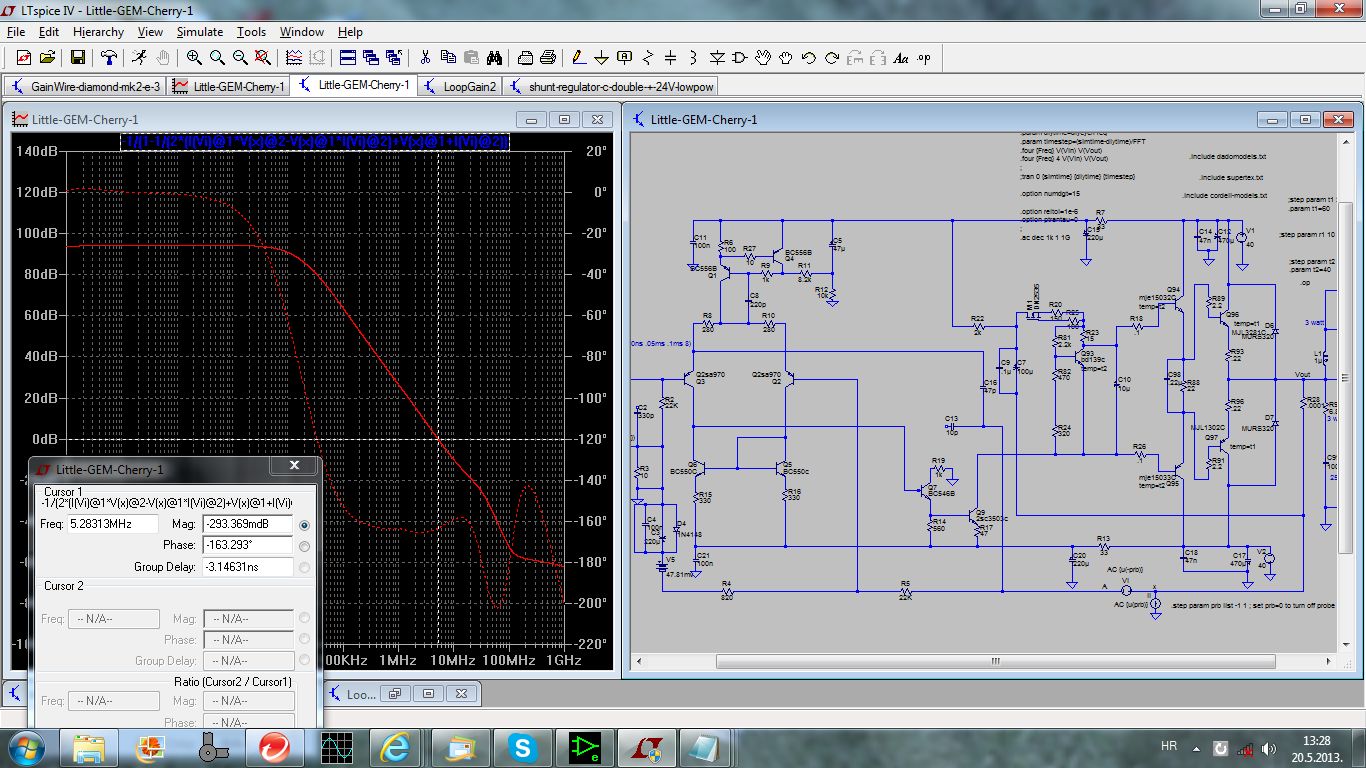This screenshot has height=768, width=1366.
Task: Open the Hierarchy menu
Action: [98, 32]
